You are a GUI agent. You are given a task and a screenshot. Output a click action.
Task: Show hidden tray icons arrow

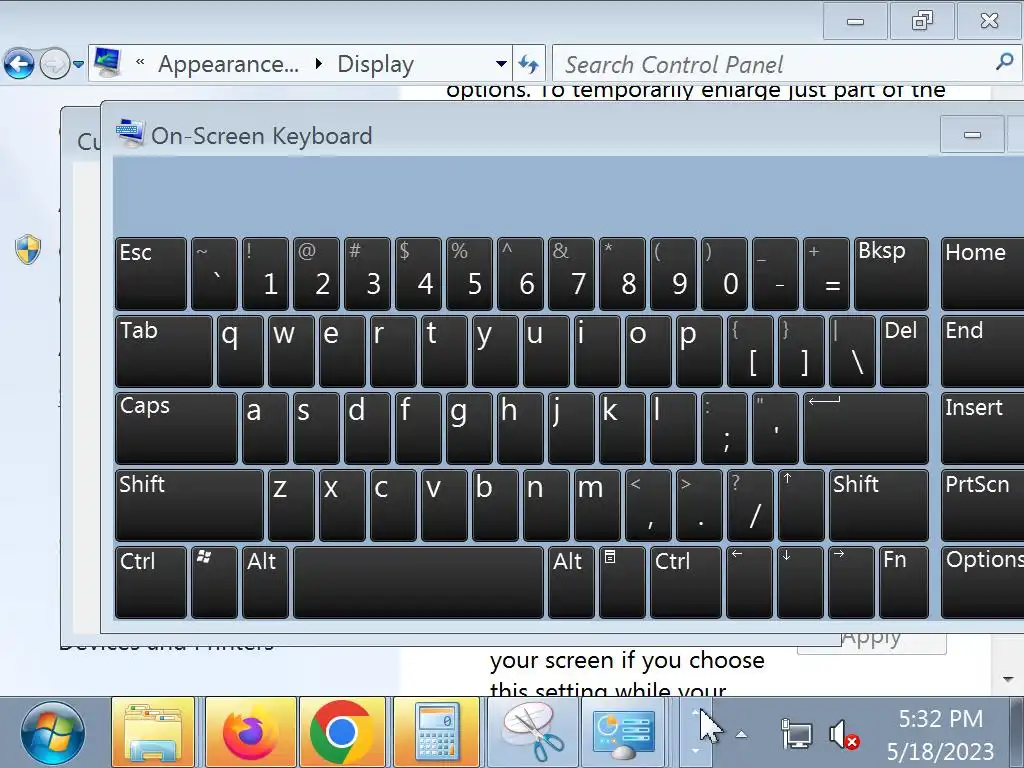[x=741, y=735]
